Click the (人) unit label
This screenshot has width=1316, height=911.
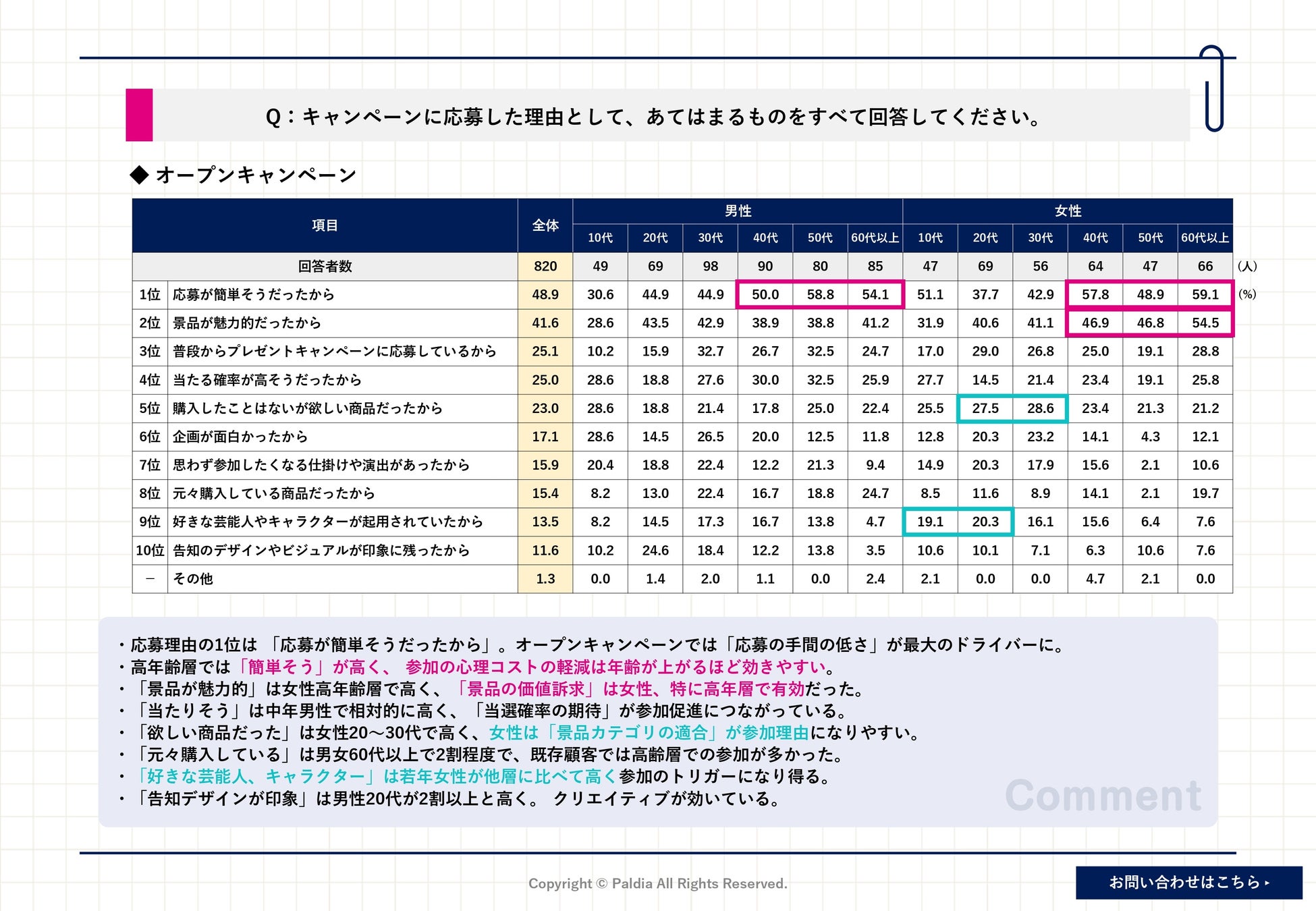1247,267
